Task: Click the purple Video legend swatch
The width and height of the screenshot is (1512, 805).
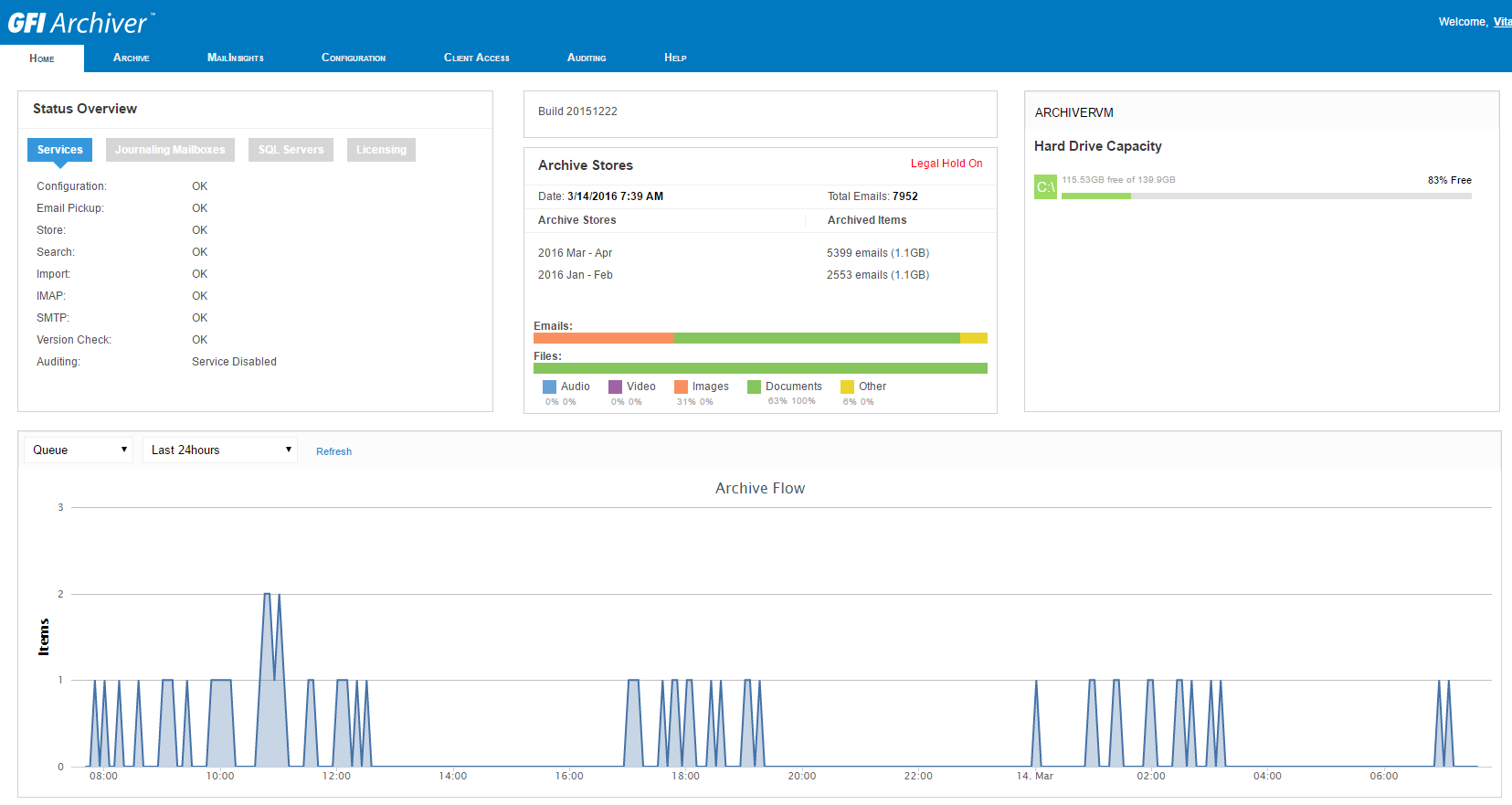Action: tap(615, 387)
